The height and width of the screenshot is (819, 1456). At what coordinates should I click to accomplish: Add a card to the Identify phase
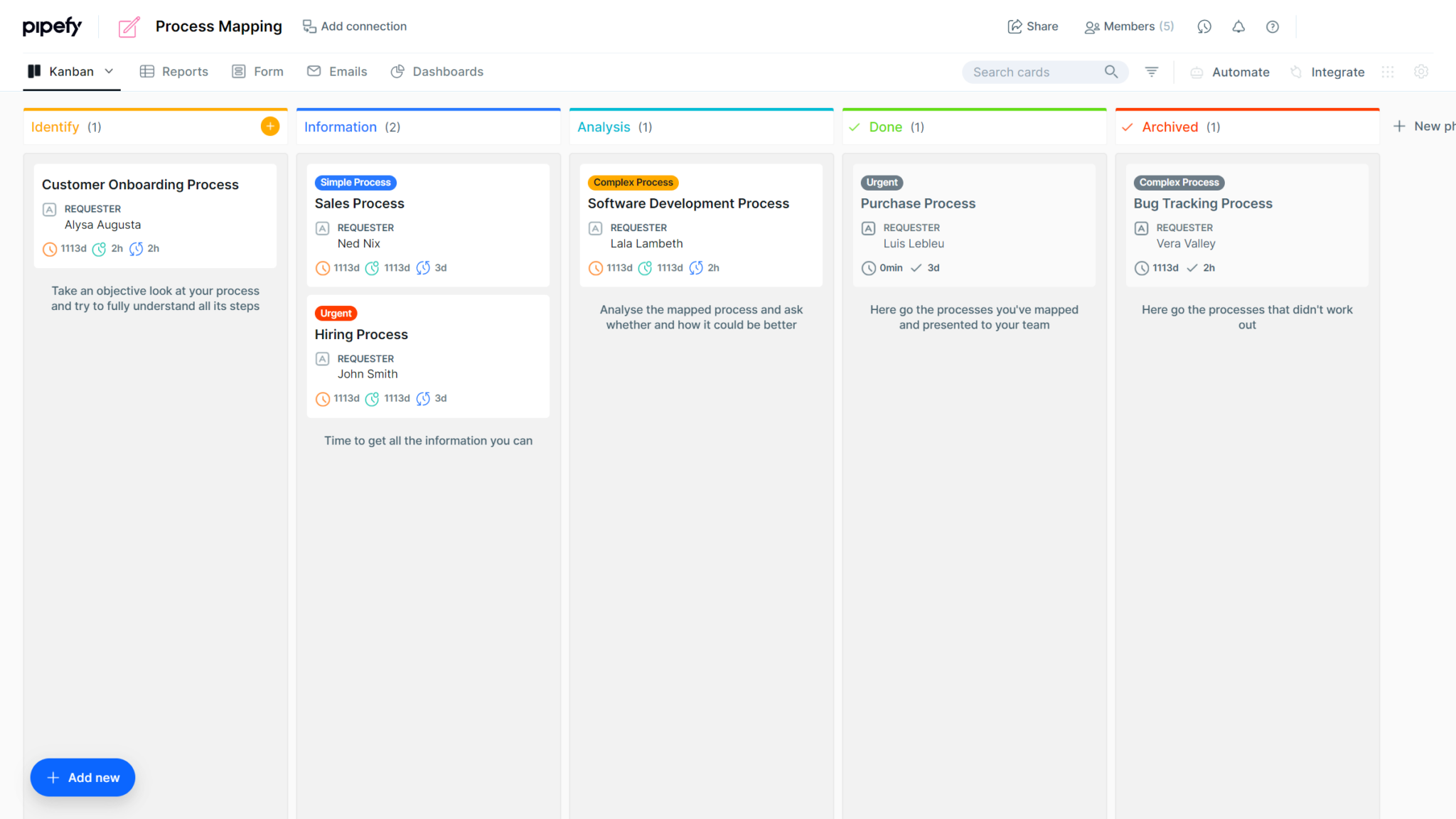tap(269, 126)
